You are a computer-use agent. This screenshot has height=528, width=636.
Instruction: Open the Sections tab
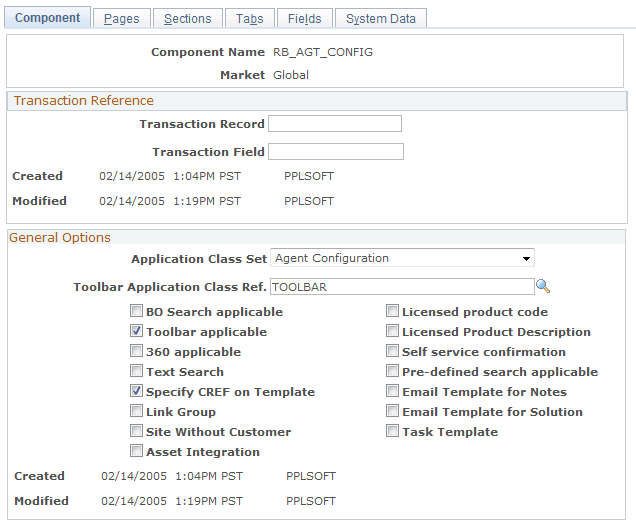[187, 19]
